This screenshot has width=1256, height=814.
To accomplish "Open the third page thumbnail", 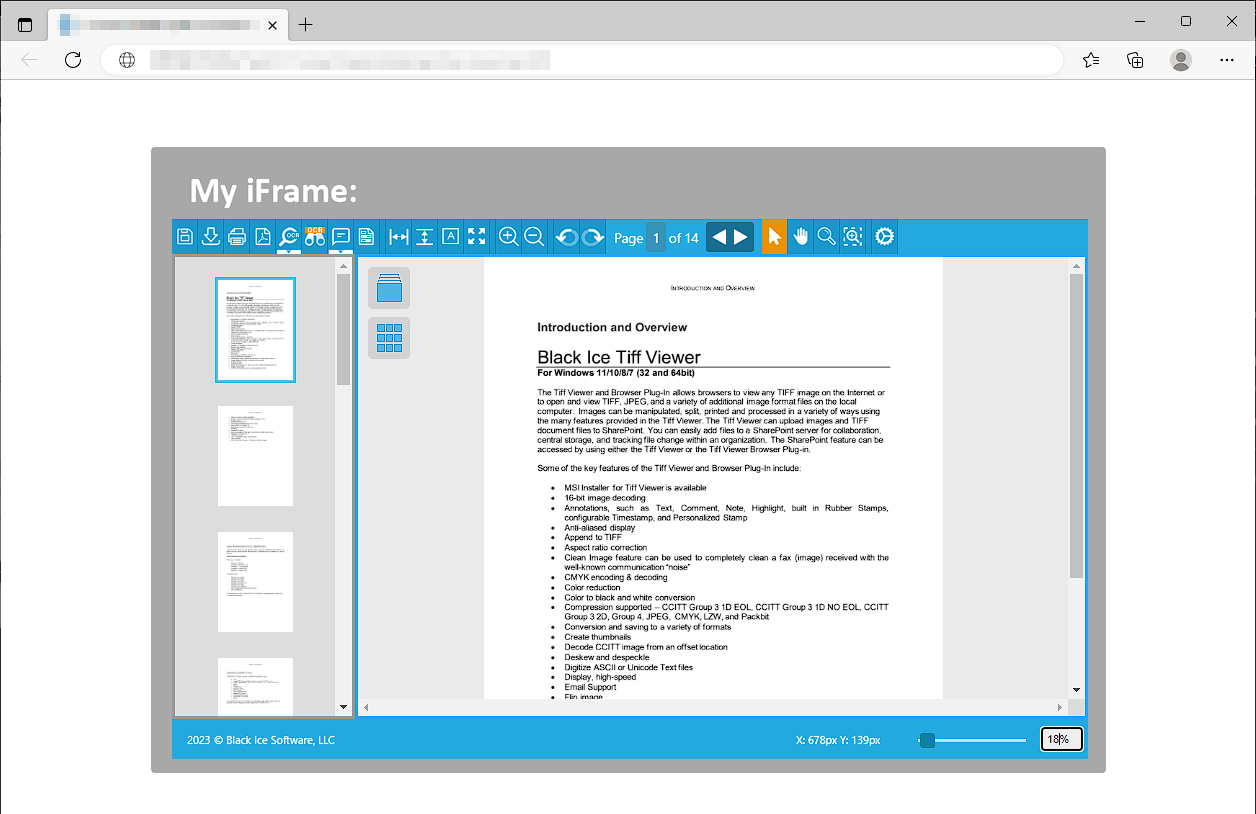I will (256, 582).
